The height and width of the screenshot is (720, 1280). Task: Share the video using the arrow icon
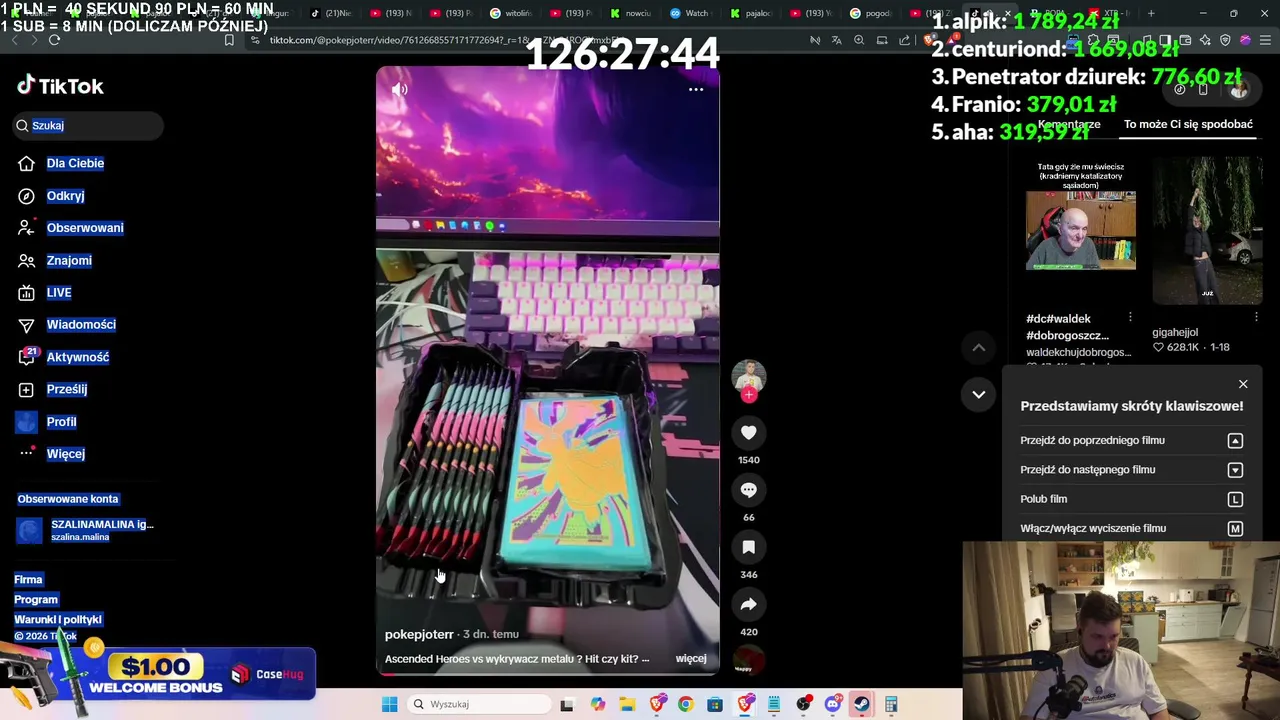click(748, 604)
